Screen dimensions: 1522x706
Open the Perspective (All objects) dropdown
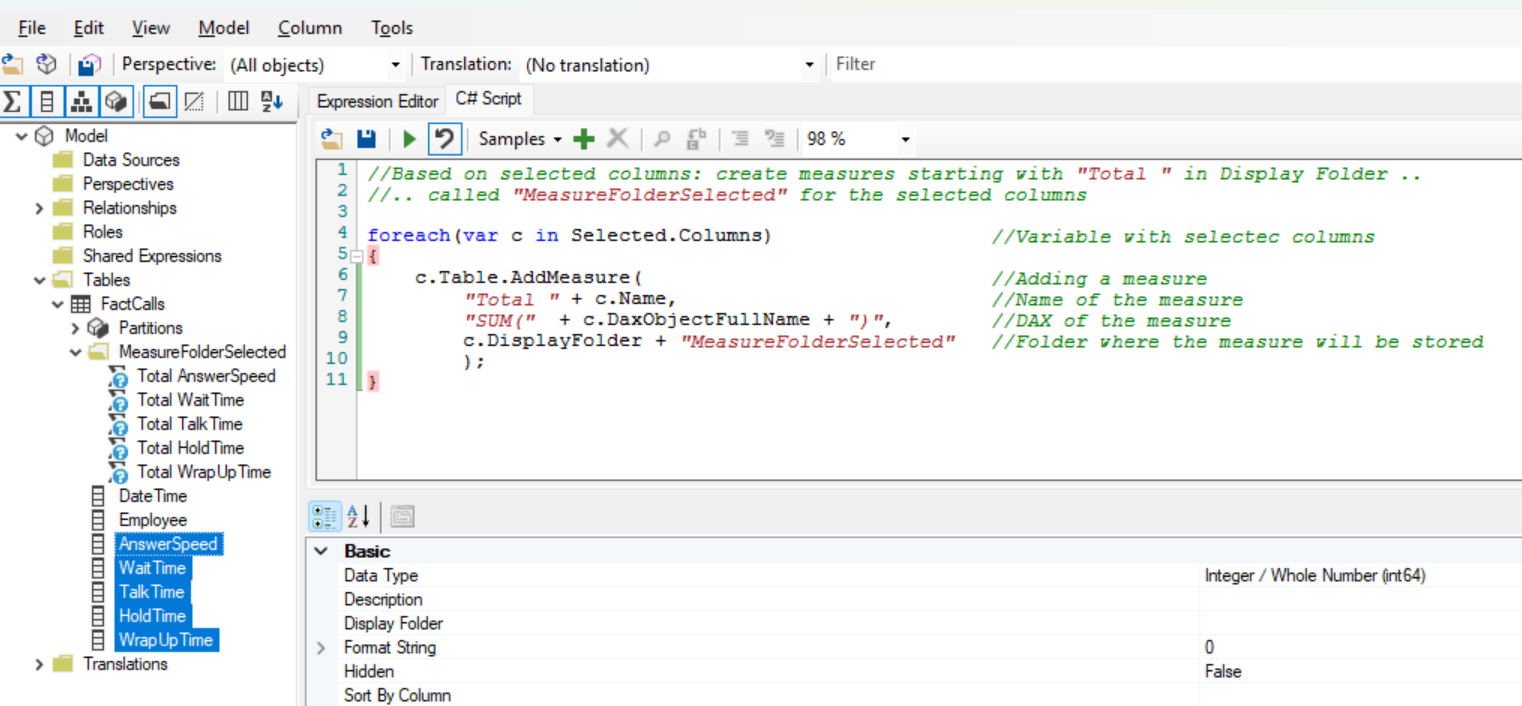(395, 65)
